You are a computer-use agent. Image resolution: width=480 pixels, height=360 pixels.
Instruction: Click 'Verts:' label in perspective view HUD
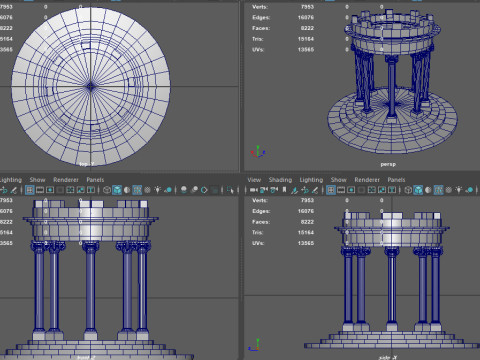260,7
